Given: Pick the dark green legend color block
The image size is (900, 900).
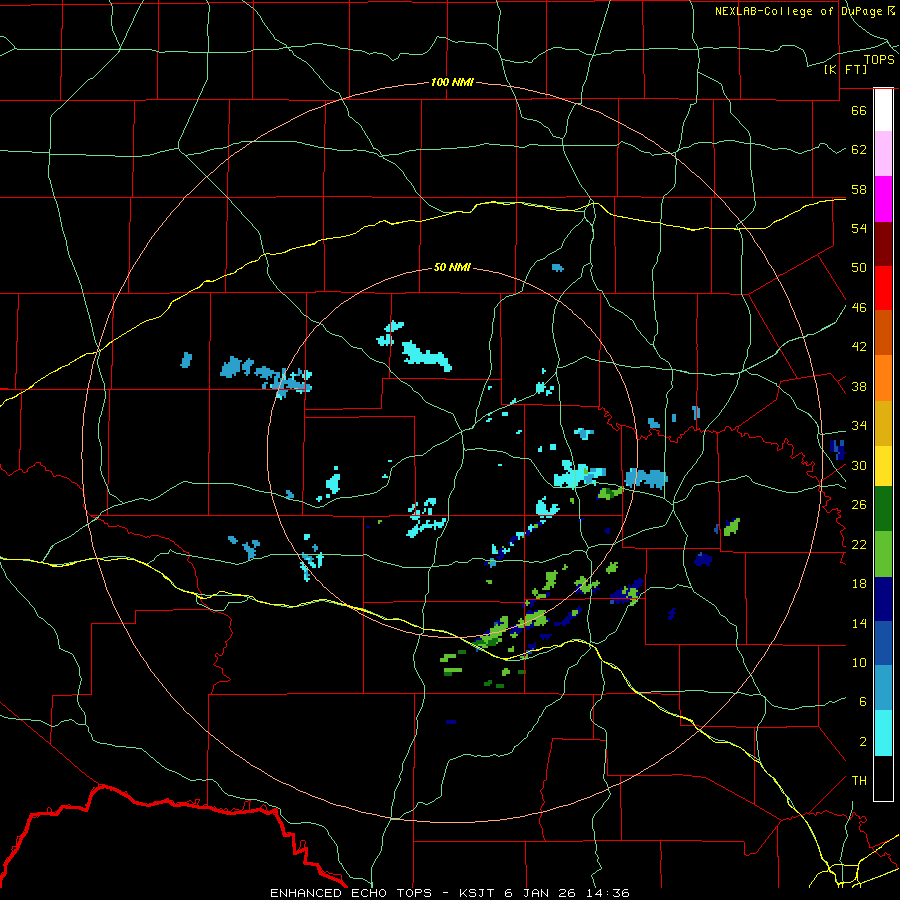Looking at the screenshot, I should 883,509.
